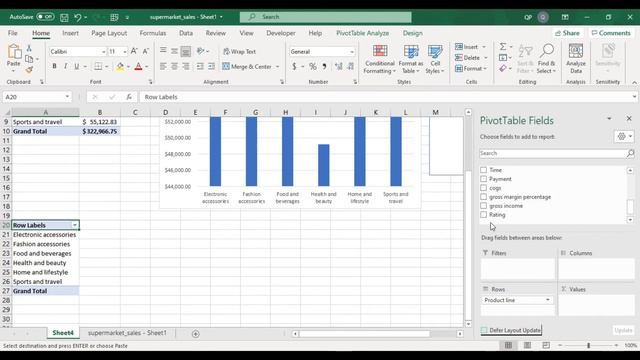
Task: Apply Bold formatting
Action: tap(54, 66)
